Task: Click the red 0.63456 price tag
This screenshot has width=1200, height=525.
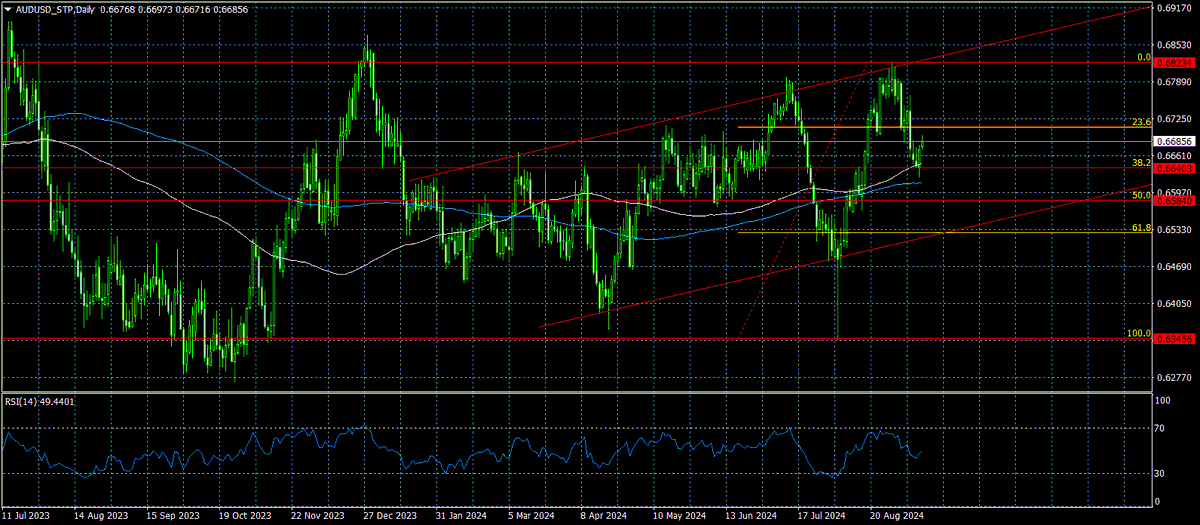Action: [x=1173, y=339]
